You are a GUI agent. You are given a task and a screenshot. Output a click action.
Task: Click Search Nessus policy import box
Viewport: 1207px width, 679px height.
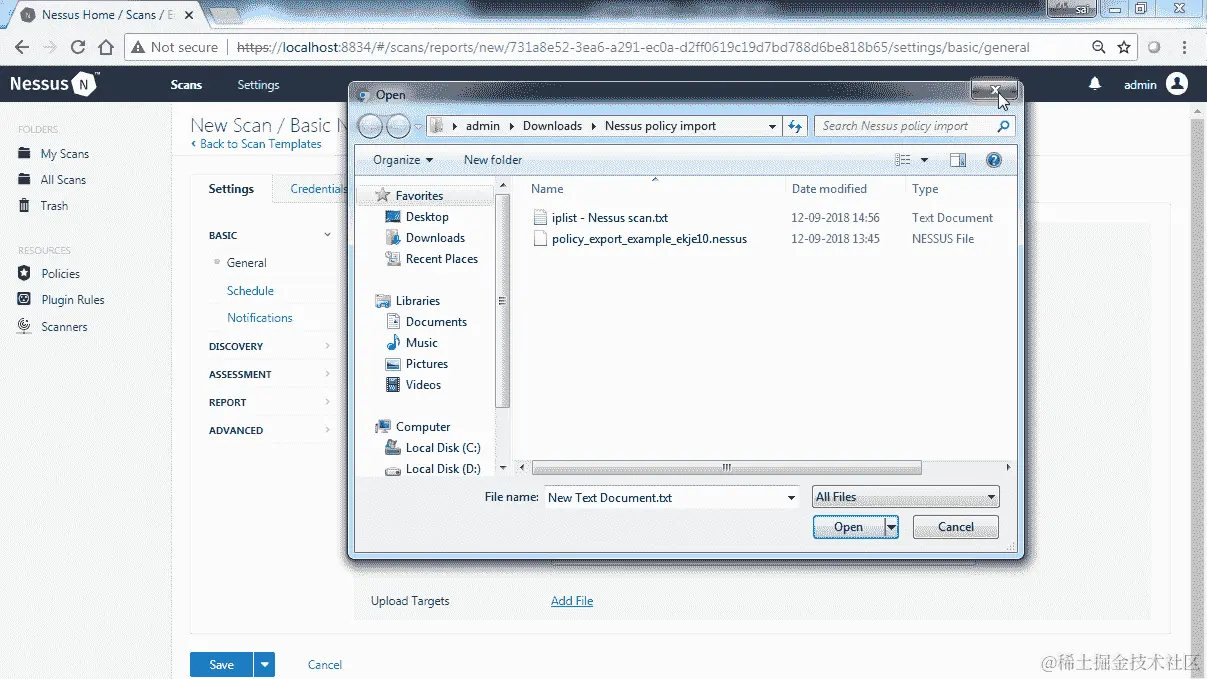[x=914, y=126]
